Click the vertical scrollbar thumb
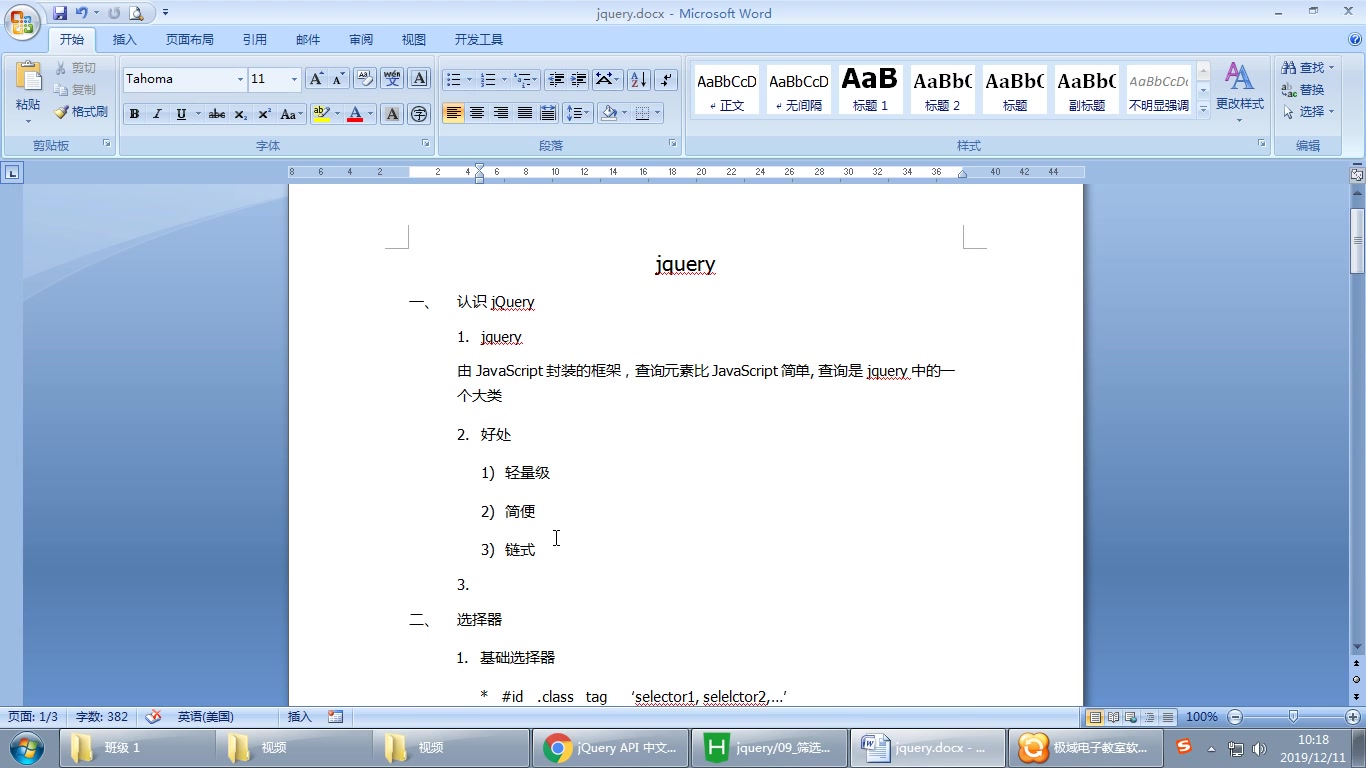 pos(1357,241)
